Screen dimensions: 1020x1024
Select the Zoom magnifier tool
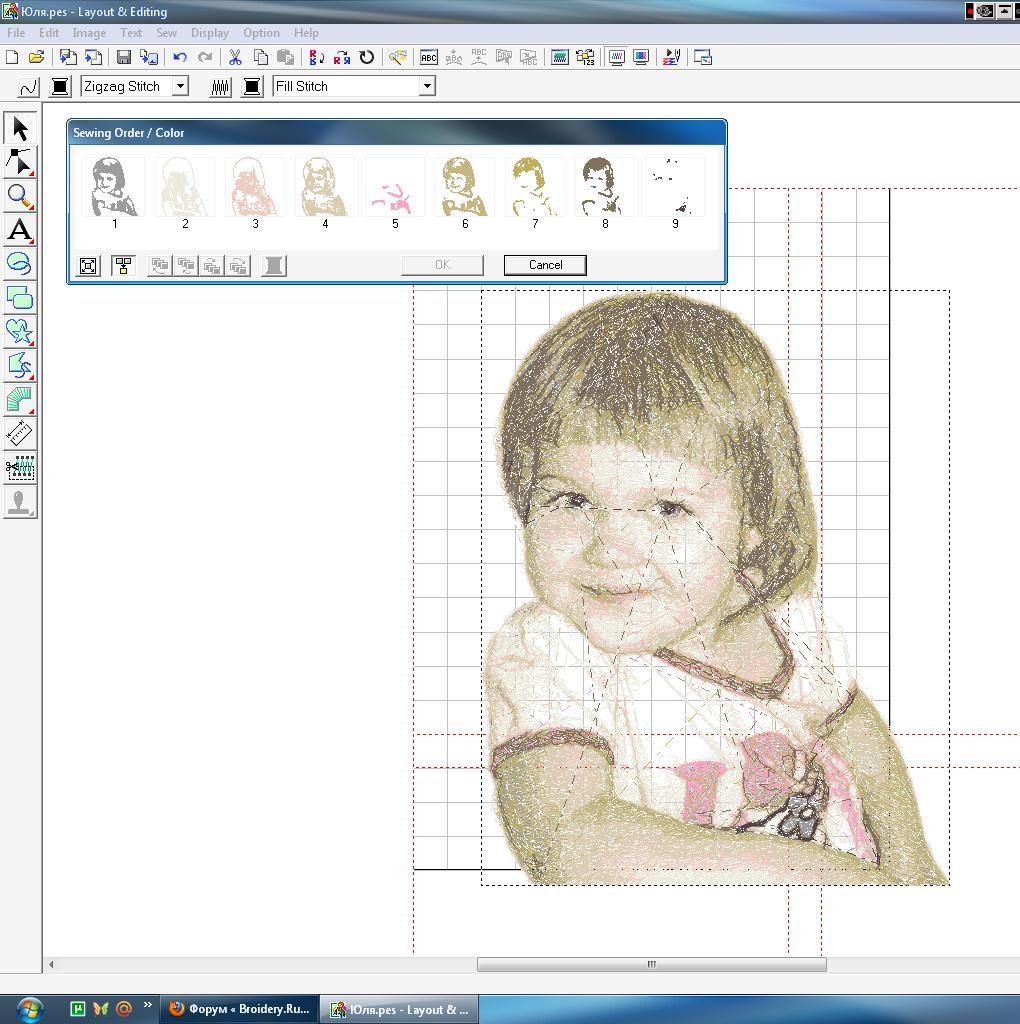click(20, 196)
